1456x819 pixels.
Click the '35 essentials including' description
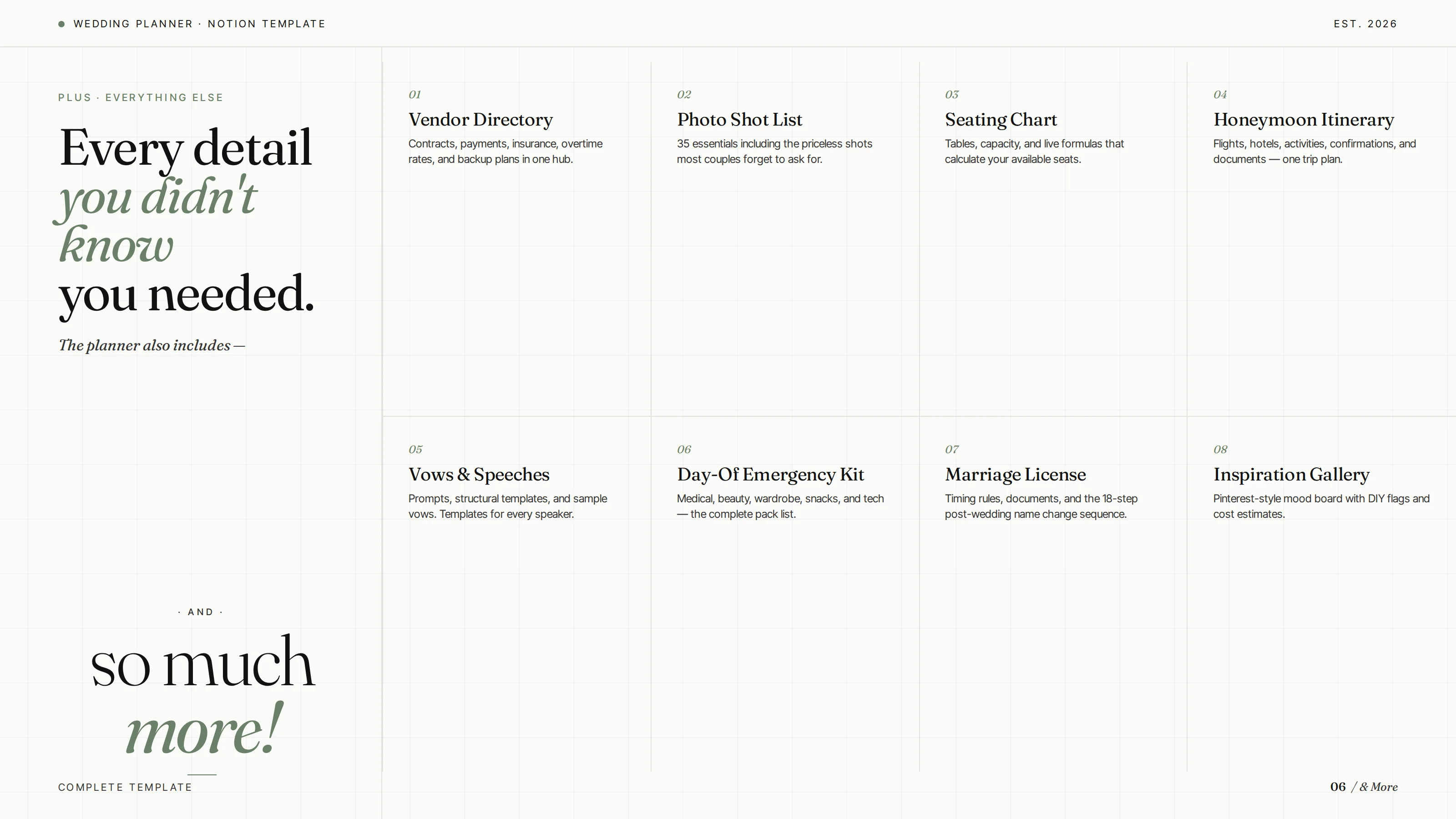(774, 152)
